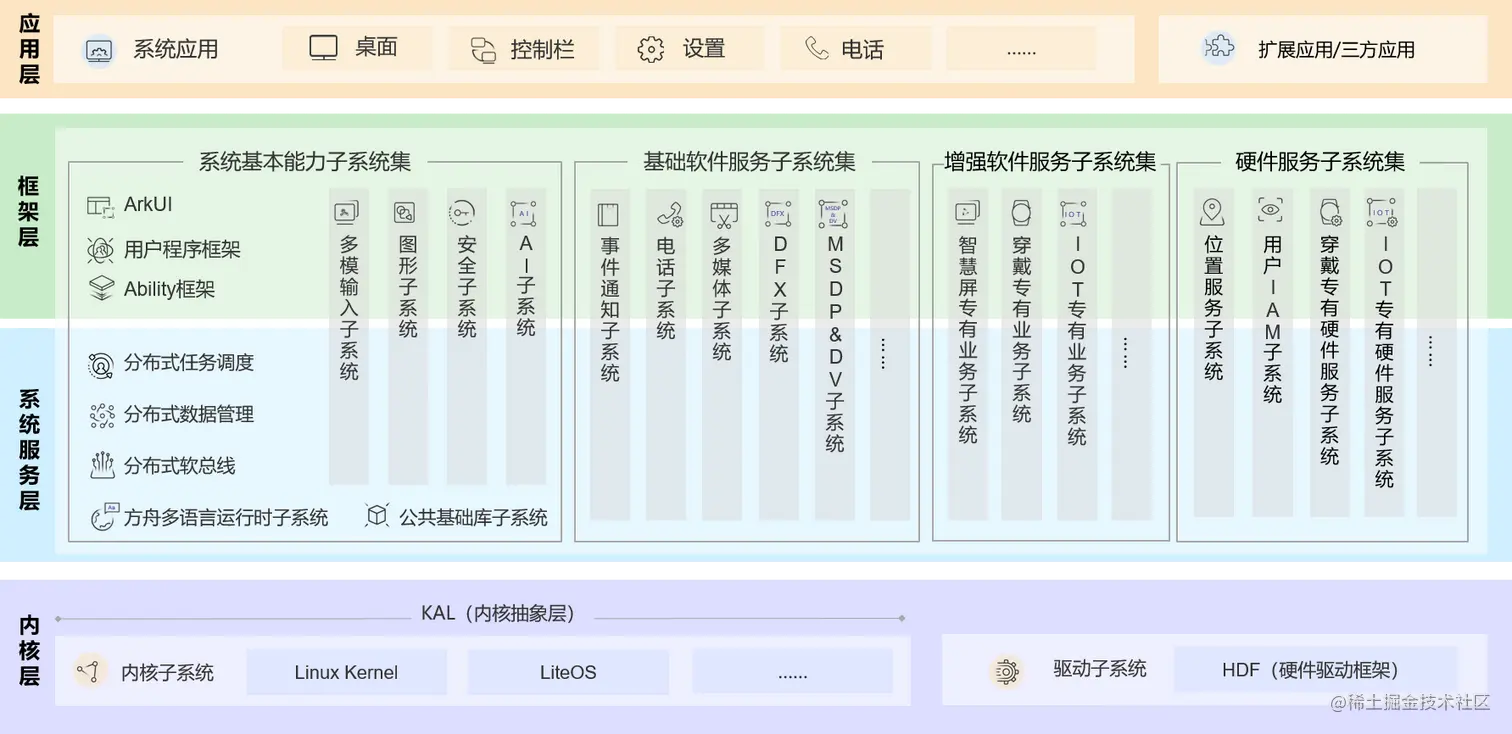Viewport: 1512px width, 734px height.
Task: Click the 控制栏 text label
Action: point(542,49)
